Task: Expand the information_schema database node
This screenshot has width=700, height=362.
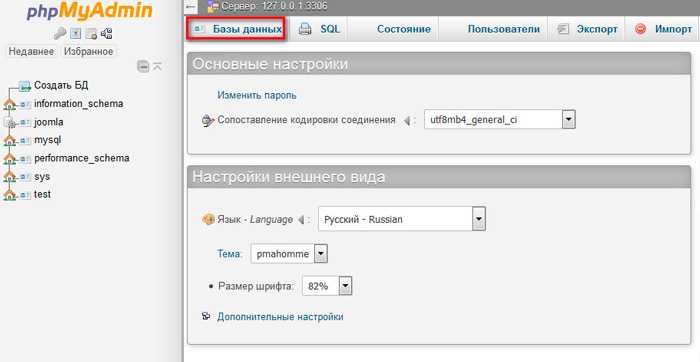Action: 9,104
